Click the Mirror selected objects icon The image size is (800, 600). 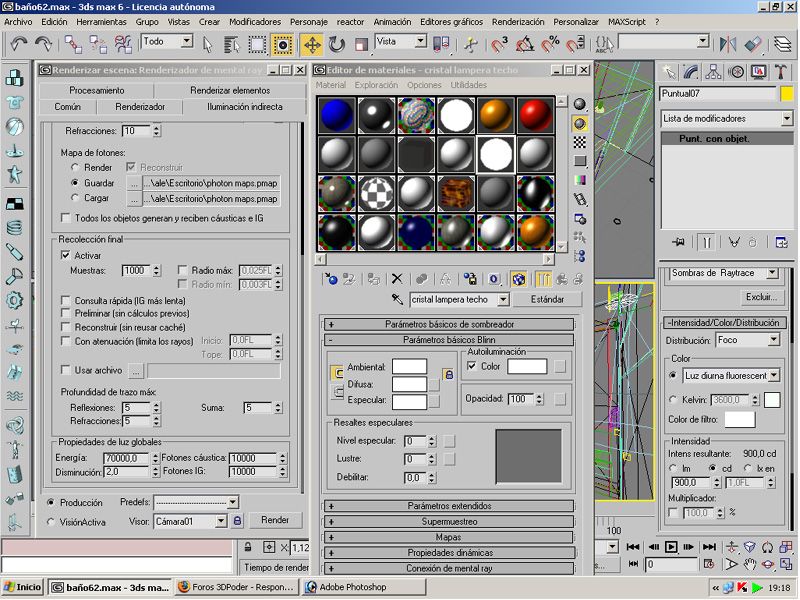click(728, 44)
